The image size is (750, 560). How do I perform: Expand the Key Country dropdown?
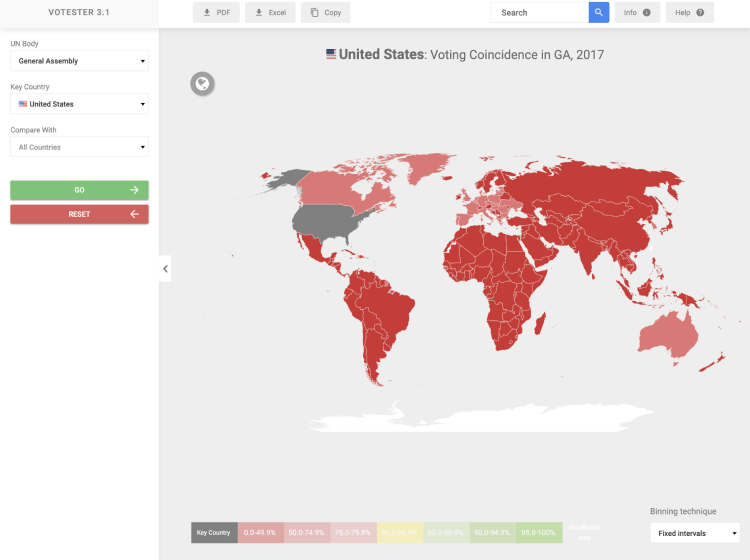click(79, 104)
